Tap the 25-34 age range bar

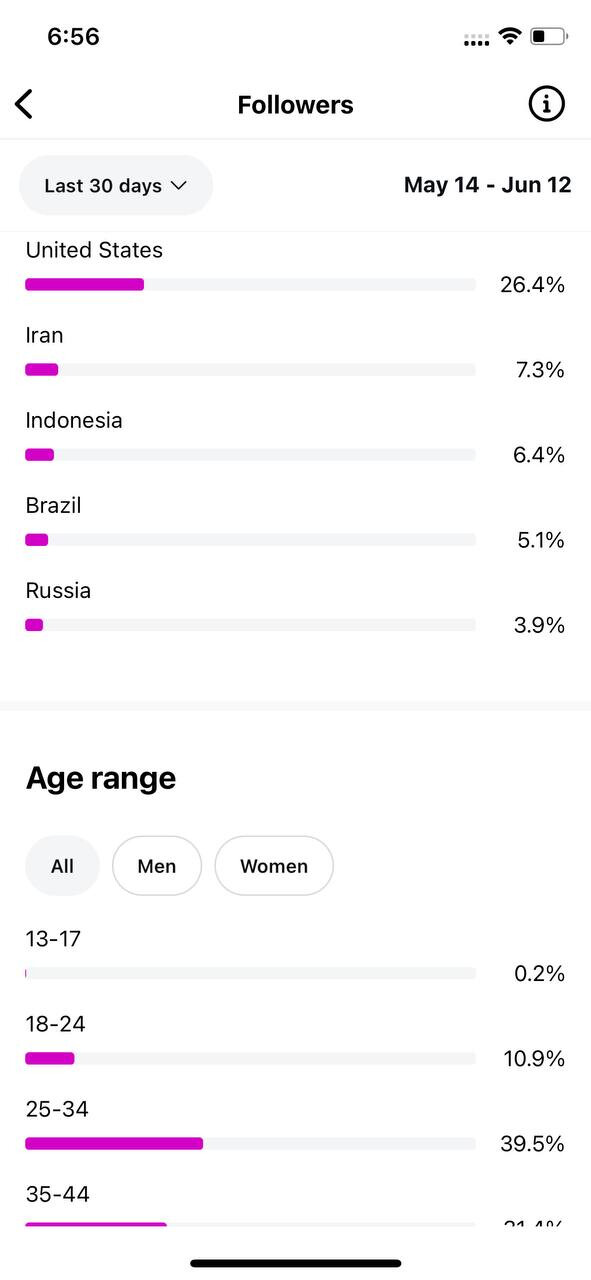tap(250, 1143)
